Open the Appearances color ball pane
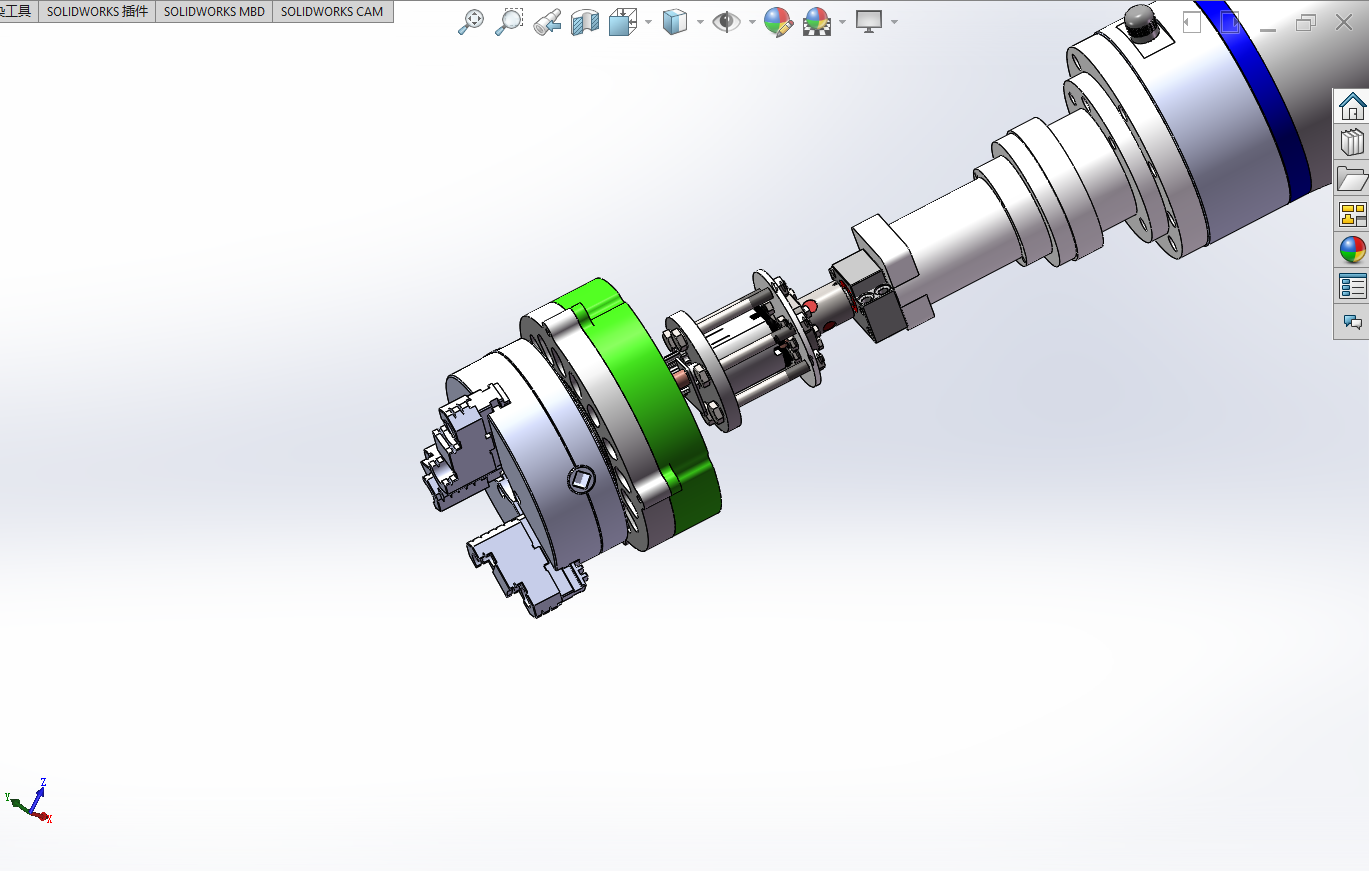The width and height of the screenshot is (1369, 871). point(1352,250)
